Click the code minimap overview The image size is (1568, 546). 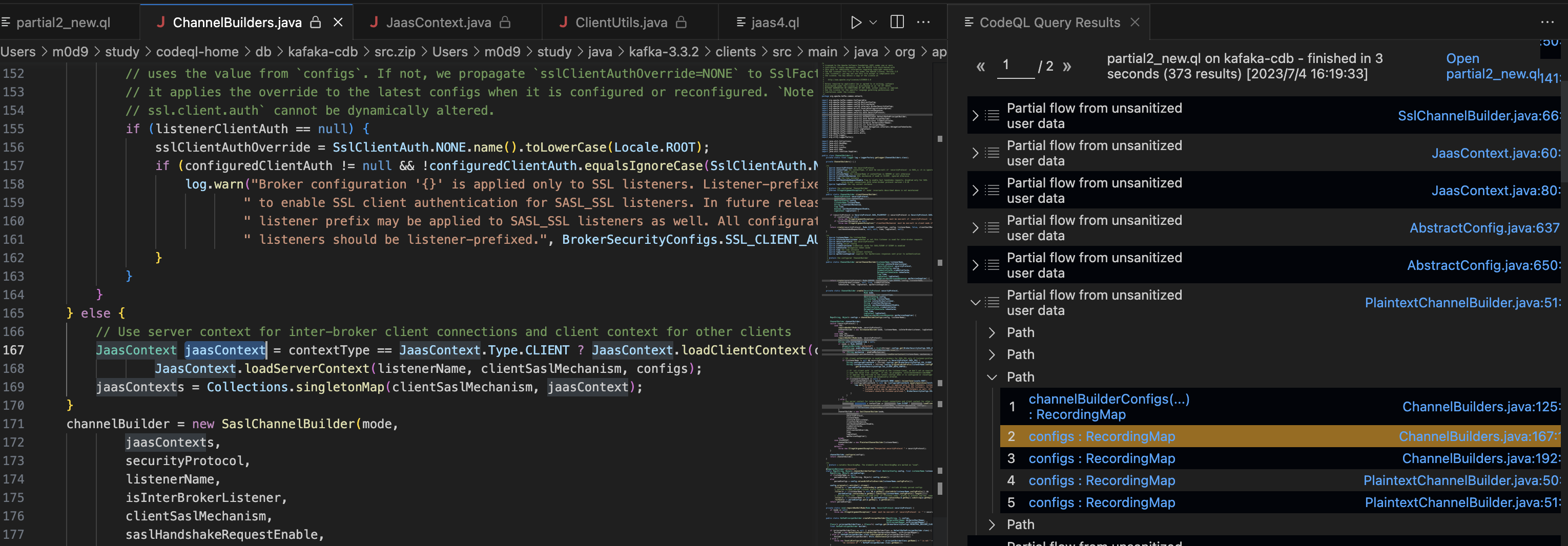coord(877,304)
